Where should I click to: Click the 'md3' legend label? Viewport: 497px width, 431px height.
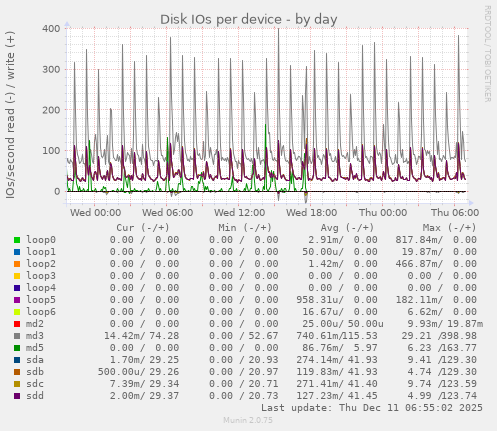pyautogui.click(x=35, y=336)
